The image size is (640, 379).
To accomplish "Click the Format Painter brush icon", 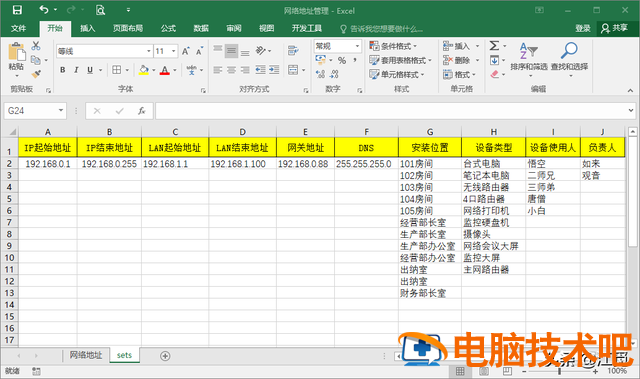I will 36,73.
